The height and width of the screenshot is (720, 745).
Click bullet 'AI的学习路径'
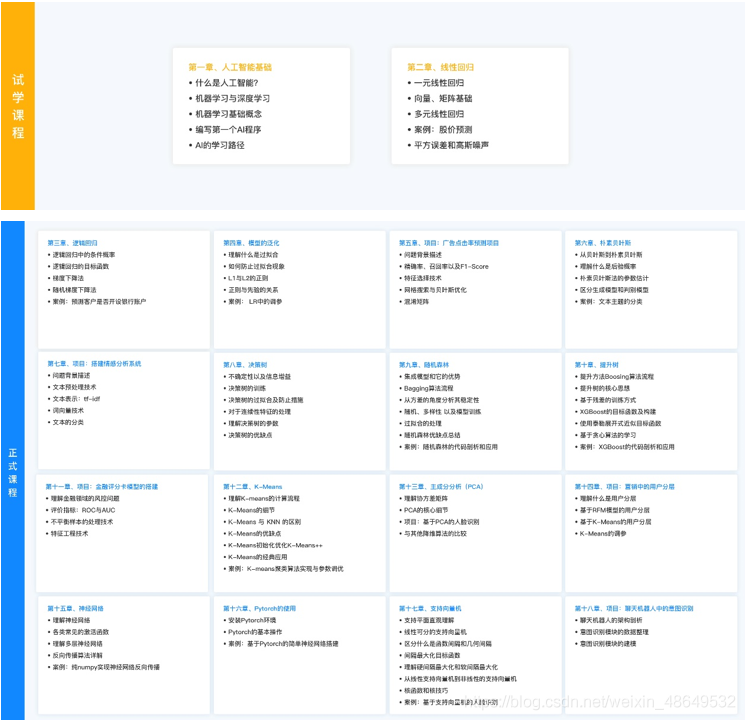(220, 145)
